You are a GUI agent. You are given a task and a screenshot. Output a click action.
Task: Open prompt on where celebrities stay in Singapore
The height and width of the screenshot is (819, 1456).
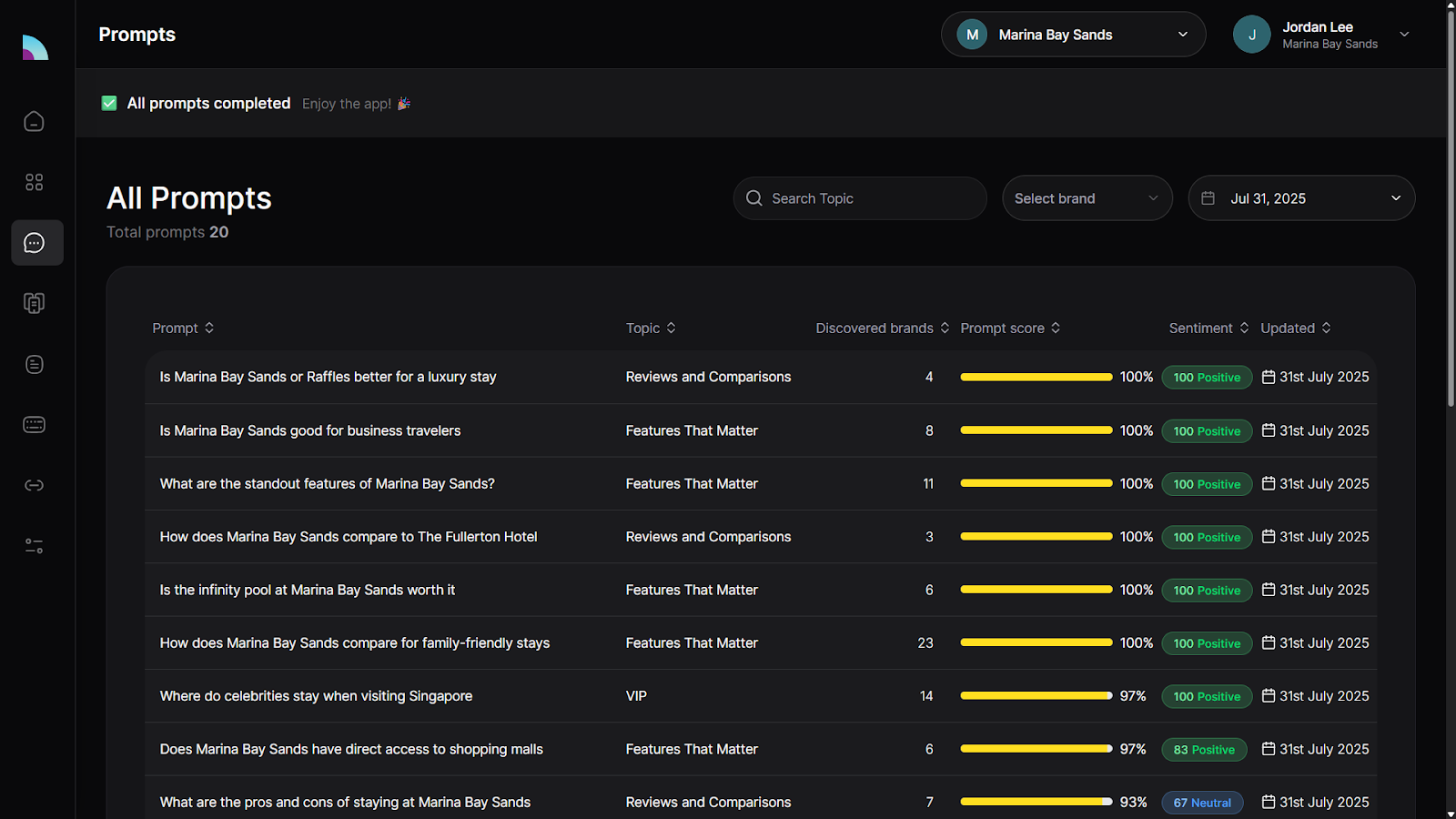pos(316,696)
